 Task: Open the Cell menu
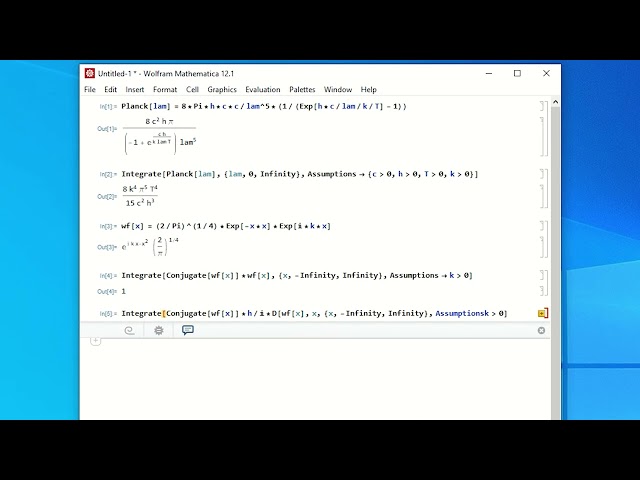(x=192, y=89)
